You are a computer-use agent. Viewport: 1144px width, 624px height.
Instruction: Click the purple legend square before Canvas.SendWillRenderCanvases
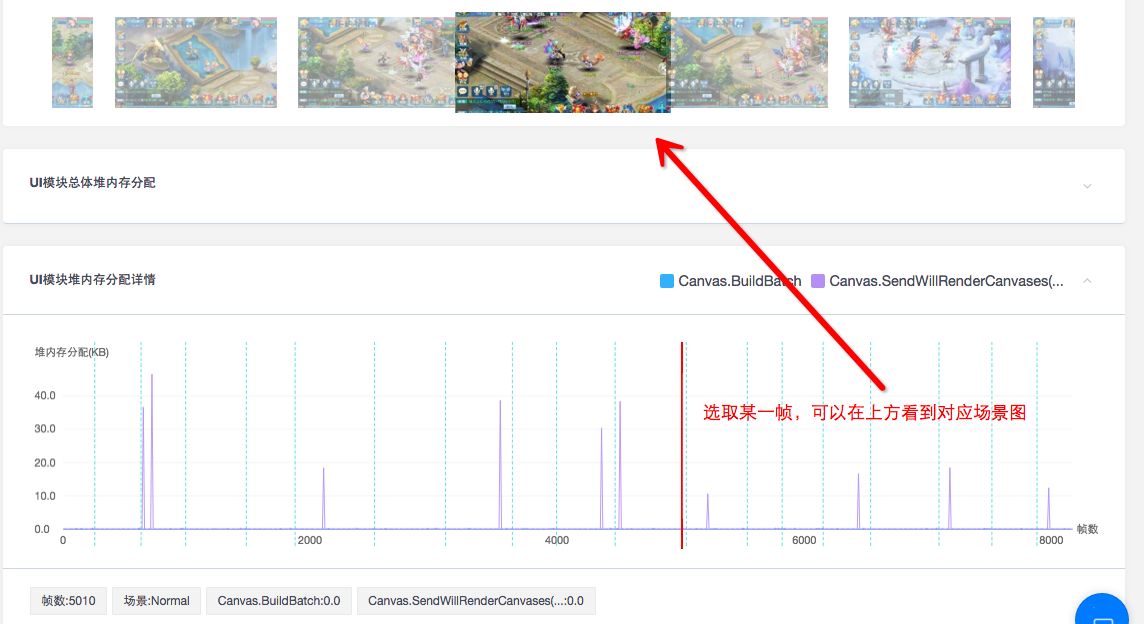tap(817, 280)
